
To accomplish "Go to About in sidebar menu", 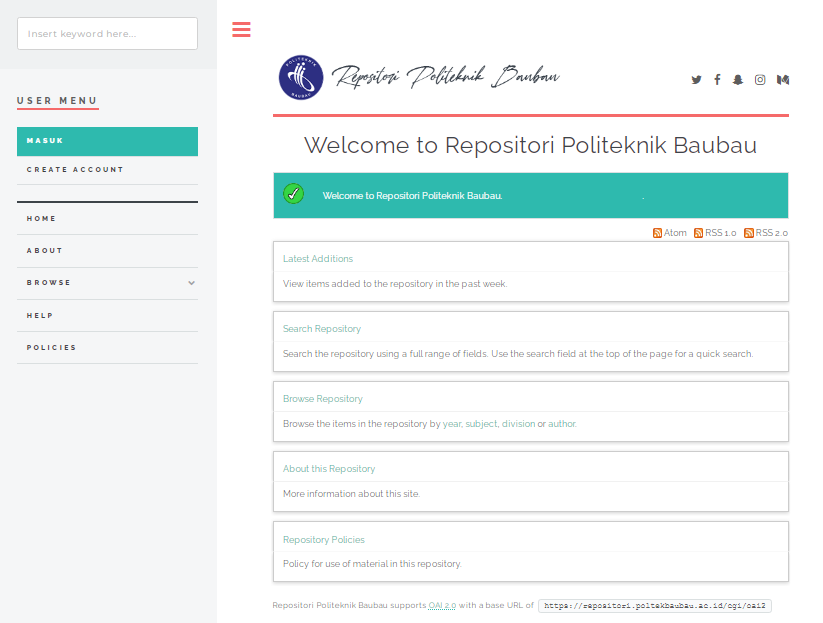I will click(x=45, y=251).
